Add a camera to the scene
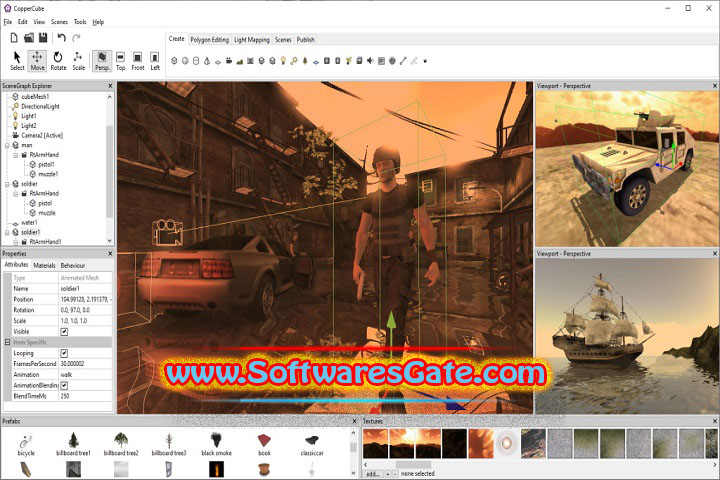 click(229, 61)
